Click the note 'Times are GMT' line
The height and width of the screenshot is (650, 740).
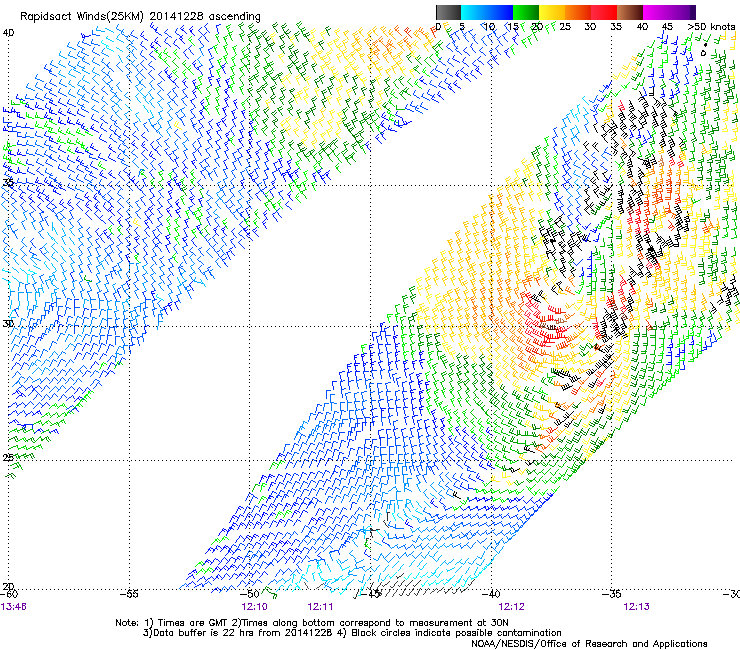tap(312, 623)
